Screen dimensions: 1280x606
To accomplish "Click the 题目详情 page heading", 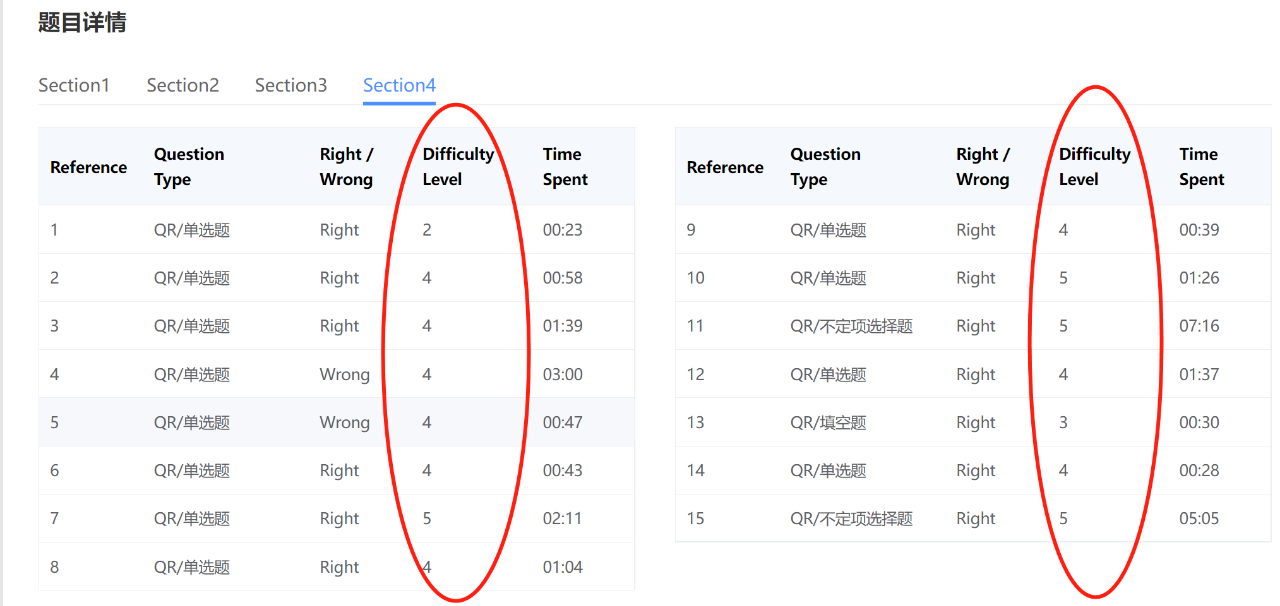I will [x=82, y=22].
